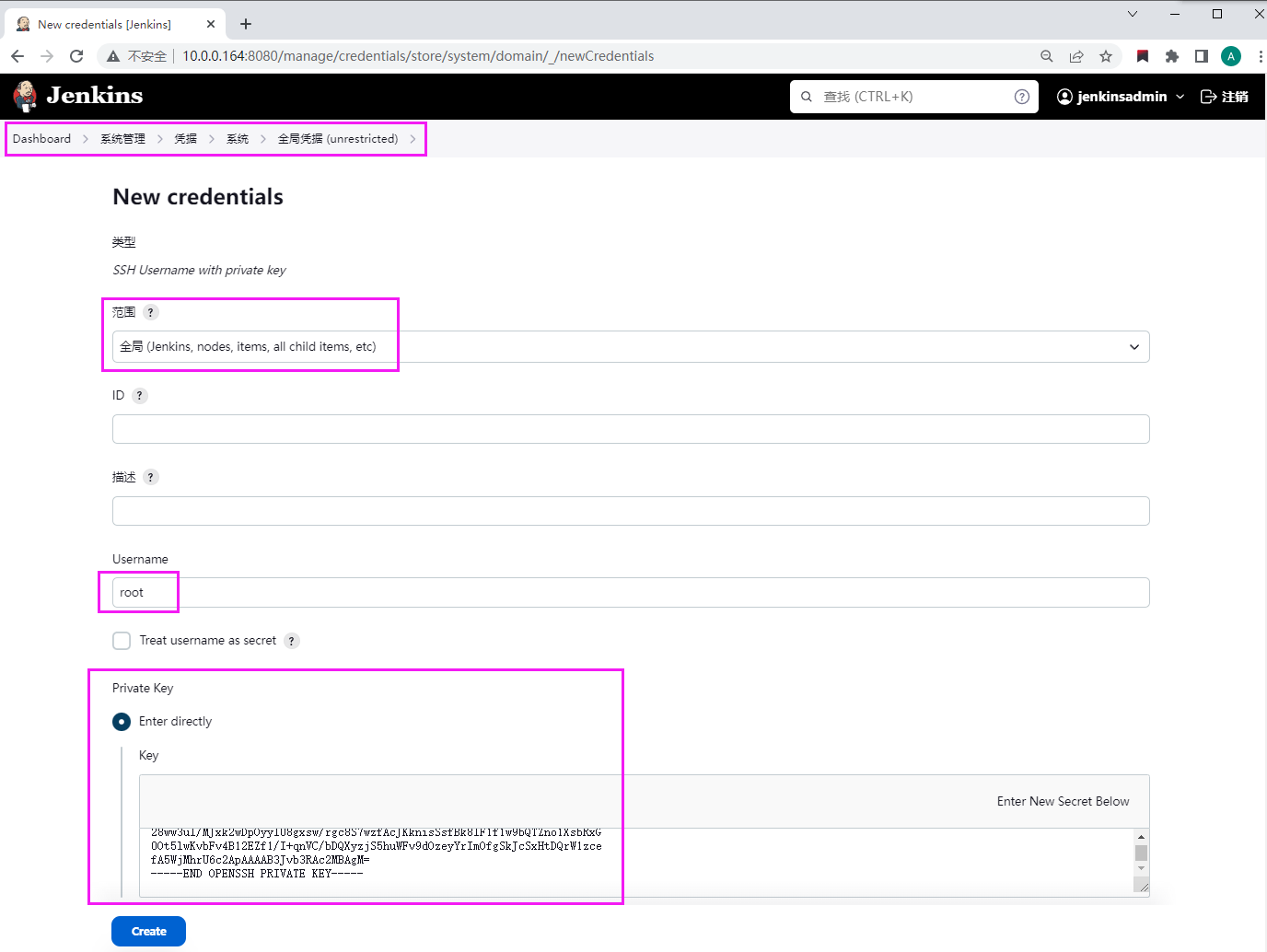
Task: Click the 'Enter New Secret Below' text
Action: (x=1063, y=802)
